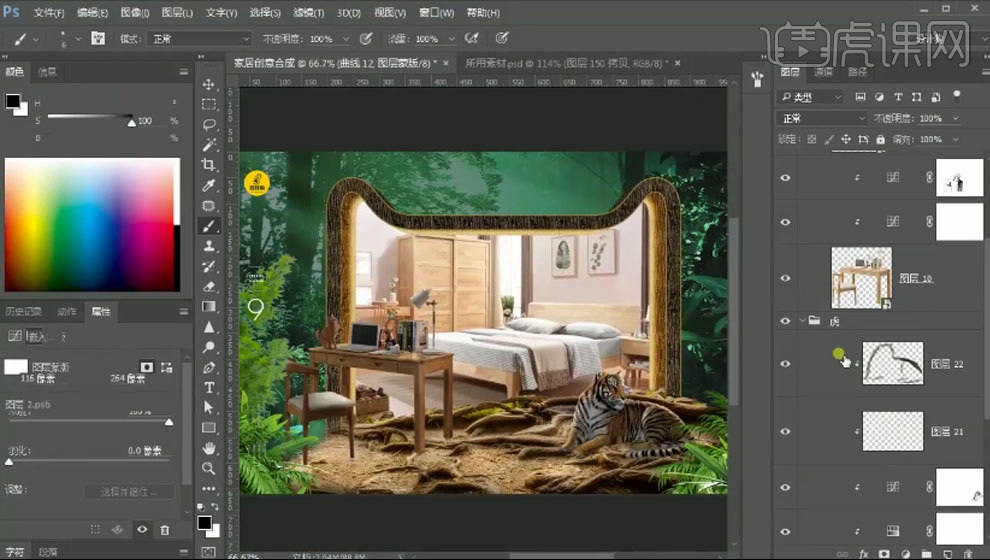This screenshot has width=990, height=560.
Task: Pick the Crop tool
Action: click(x=209, y=165)
